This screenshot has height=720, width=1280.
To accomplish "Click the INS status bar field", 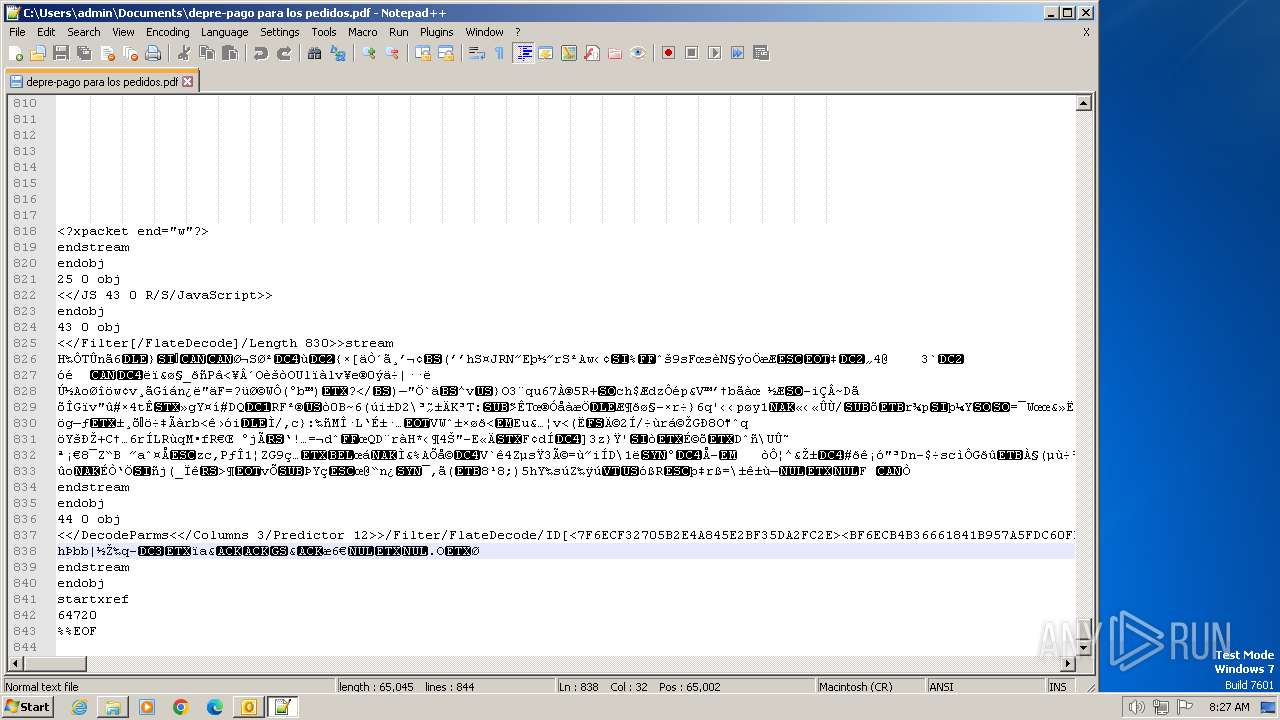I will pyautogui.click(x=1057, y=687).
